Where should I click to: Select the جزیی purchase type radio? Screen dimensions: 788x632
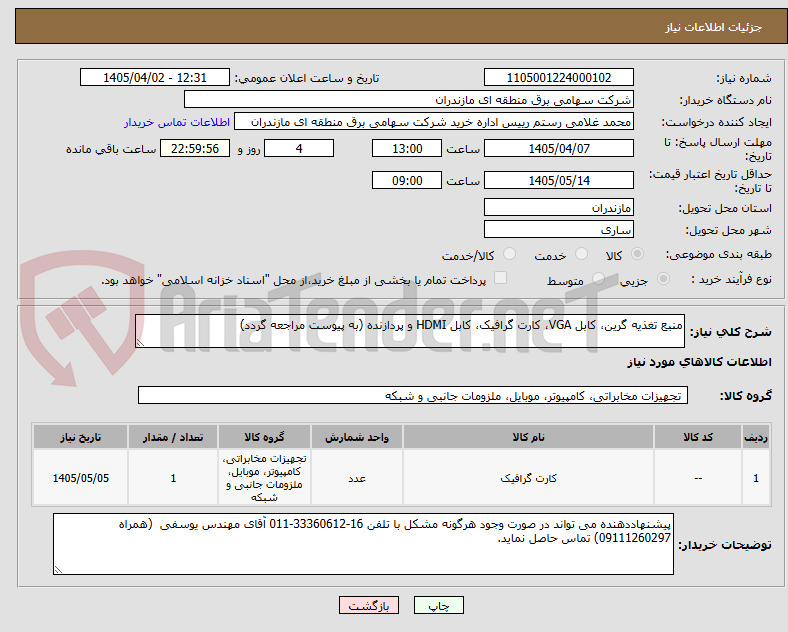click(663, 278)
